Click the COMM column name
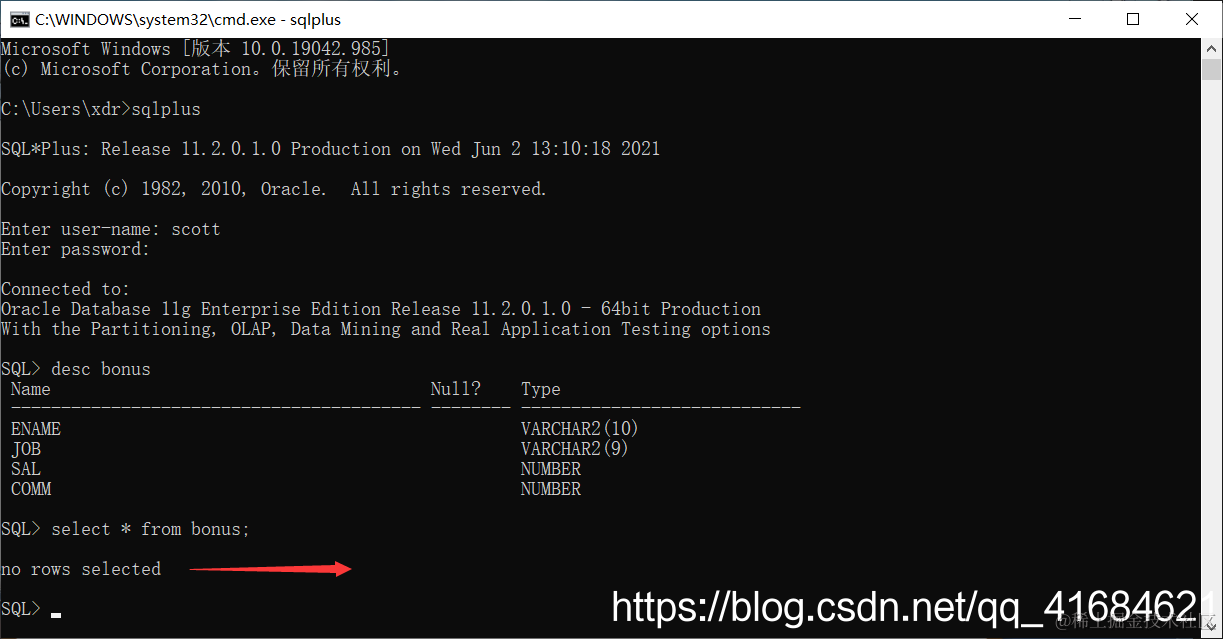The height and width of the screenshot is (639, 1223). [31, 489]
